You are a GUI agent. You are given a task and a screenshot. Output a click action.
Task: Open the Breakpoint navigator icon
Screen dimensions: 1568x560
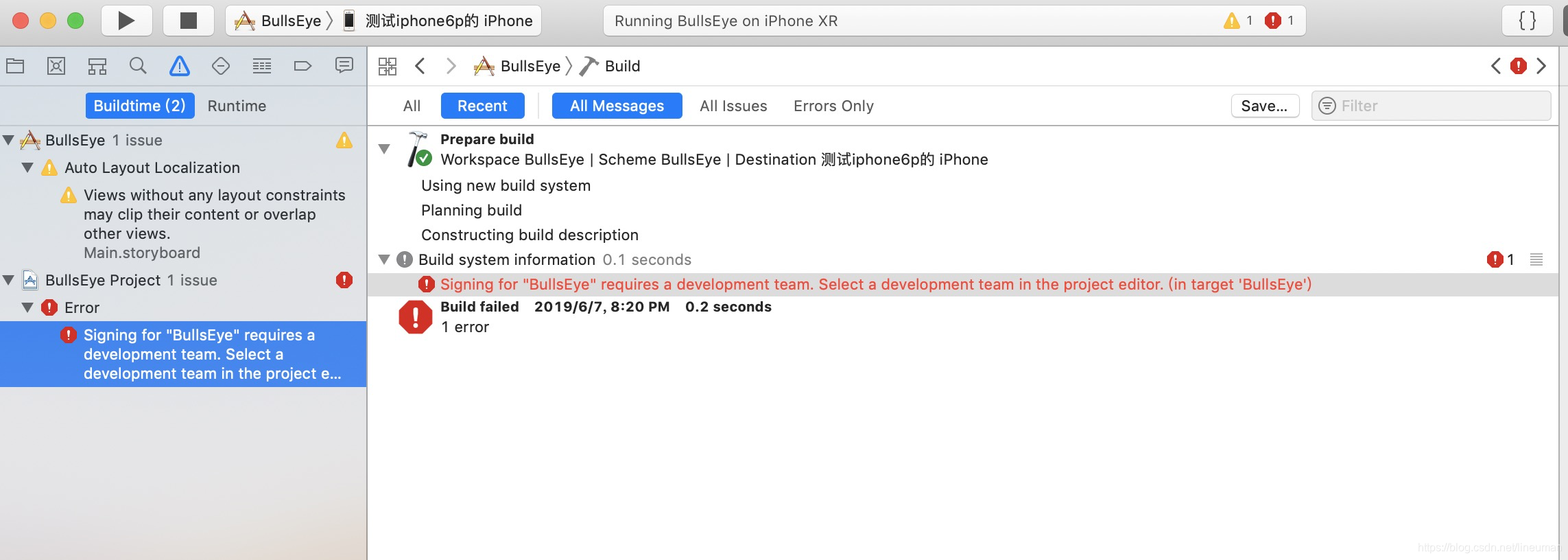click(x=302, y=66)
